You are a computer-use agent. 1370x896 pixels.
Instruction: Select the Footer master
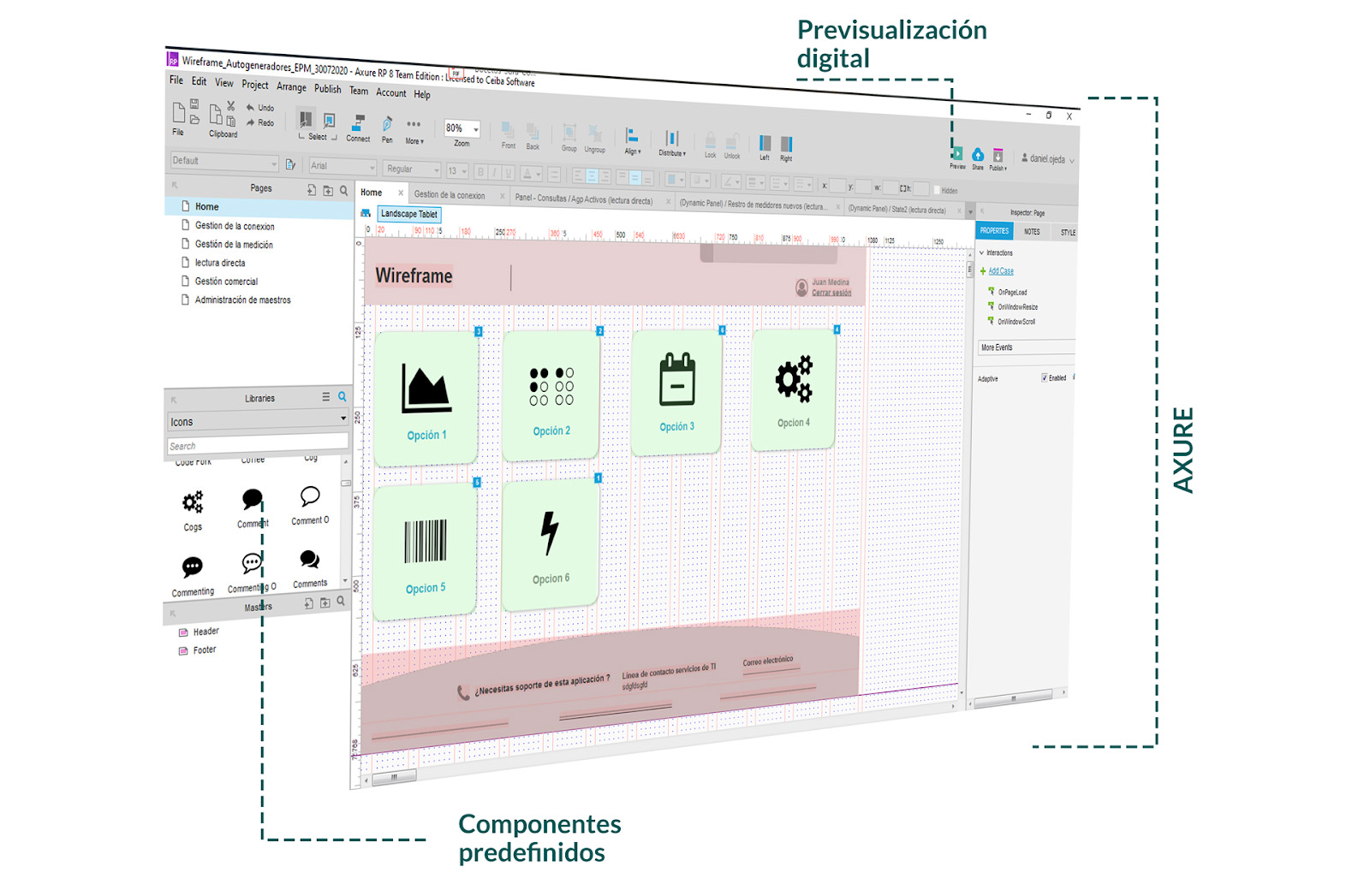click(205, 650)
